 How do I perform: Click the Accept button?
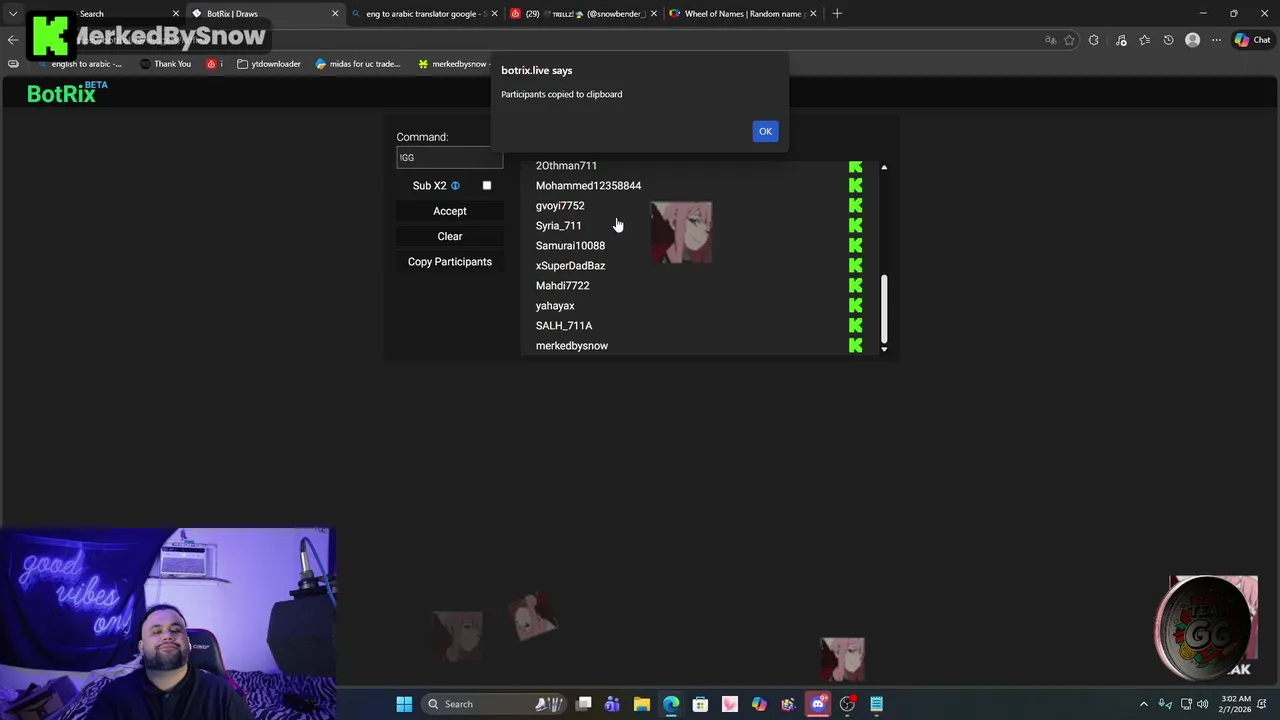point(449,211)
